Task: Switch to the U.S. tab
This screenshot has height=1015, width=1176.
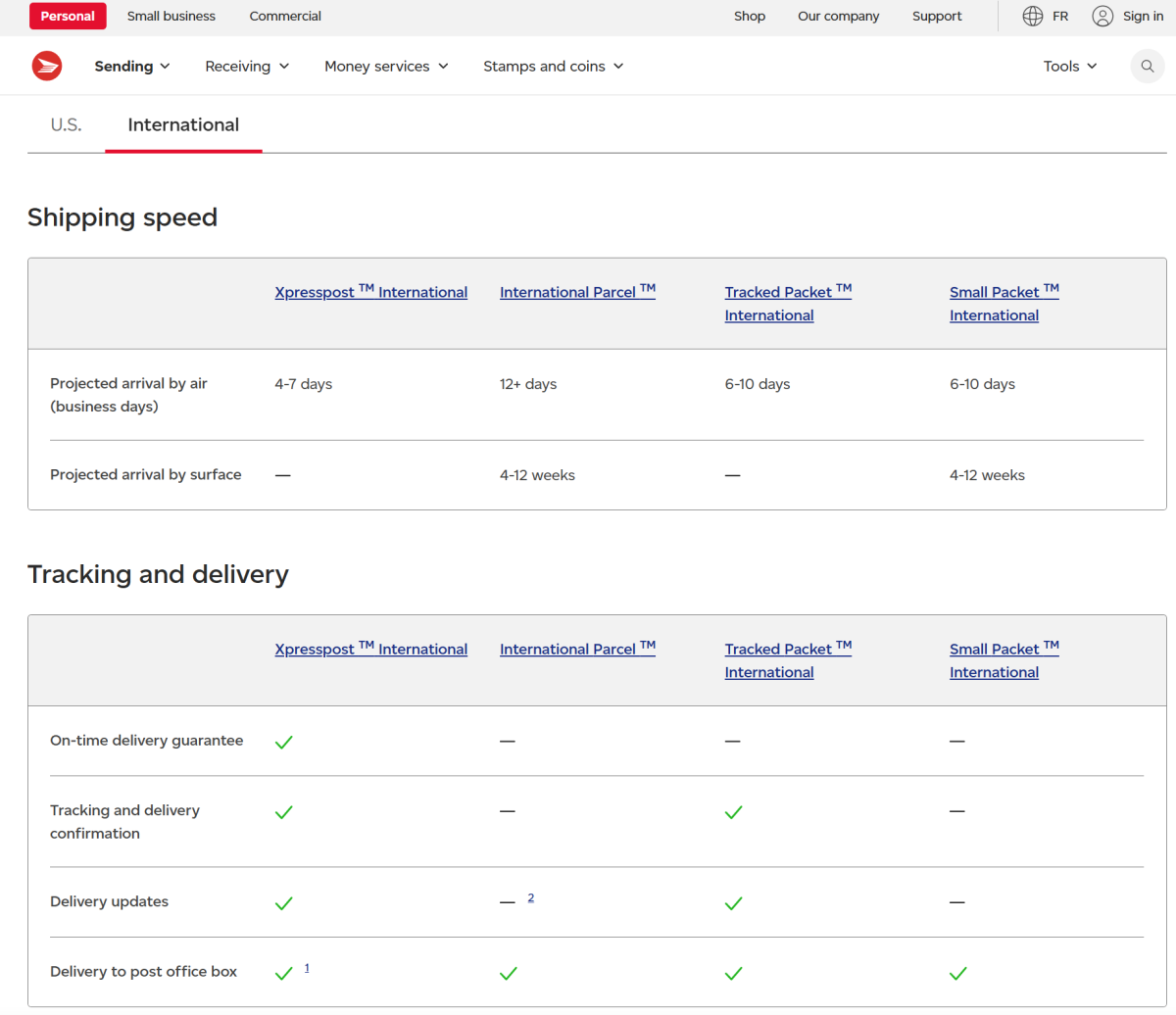Action: [x=67, y=124]
